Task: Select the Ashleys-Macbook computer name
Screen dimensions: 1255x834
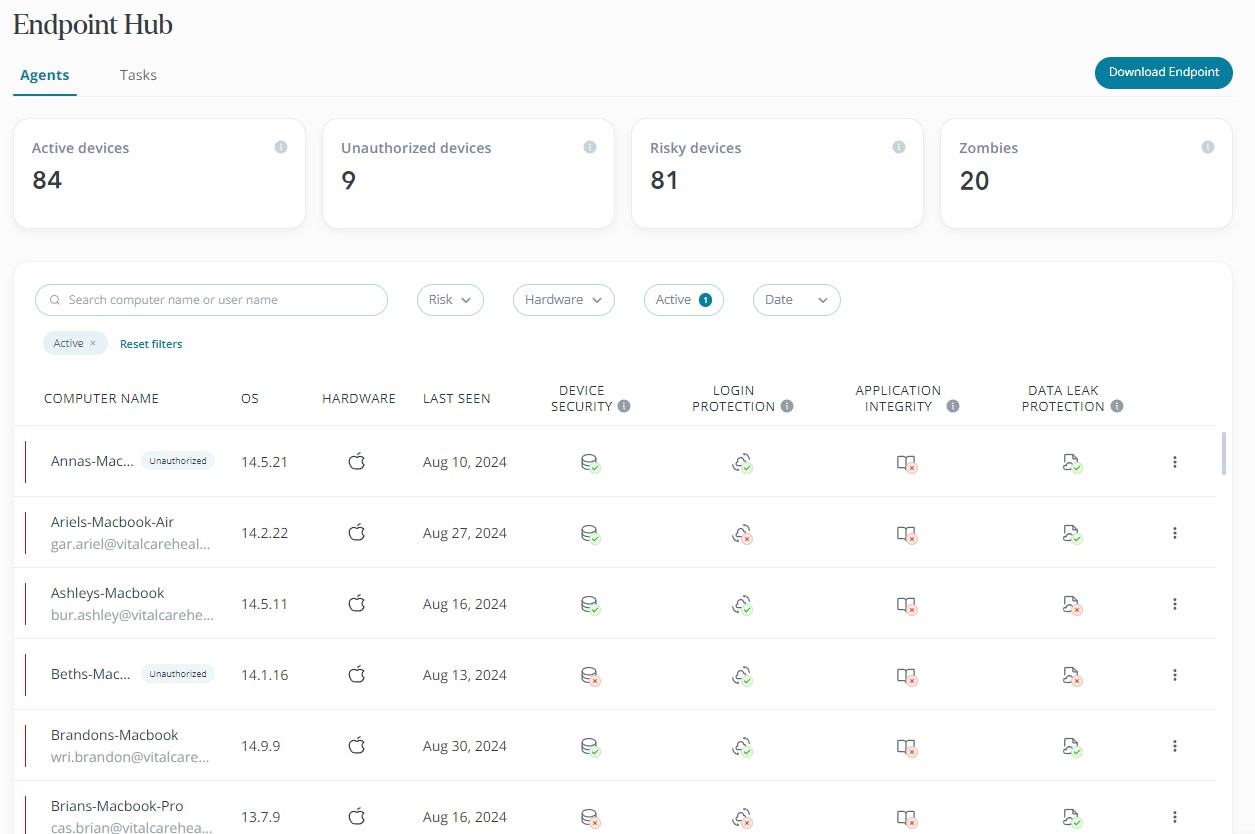Action: 108,593
